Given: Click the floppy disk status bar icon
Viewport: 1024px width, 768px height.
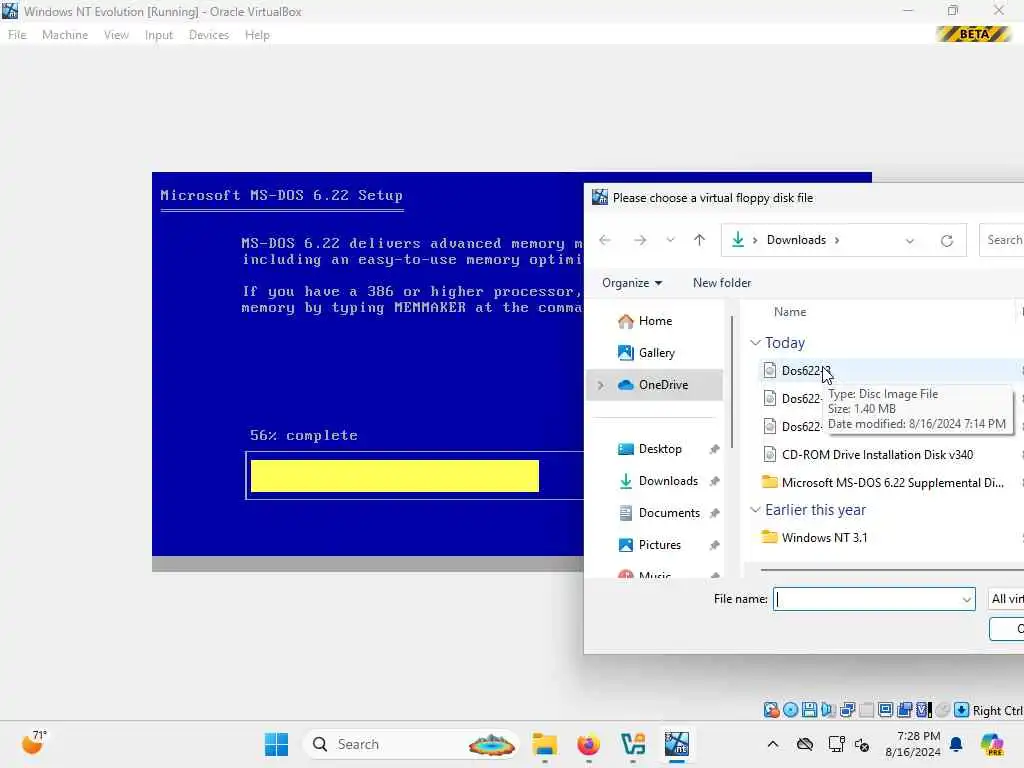Looking at the screenshot, I should (809, 710).
